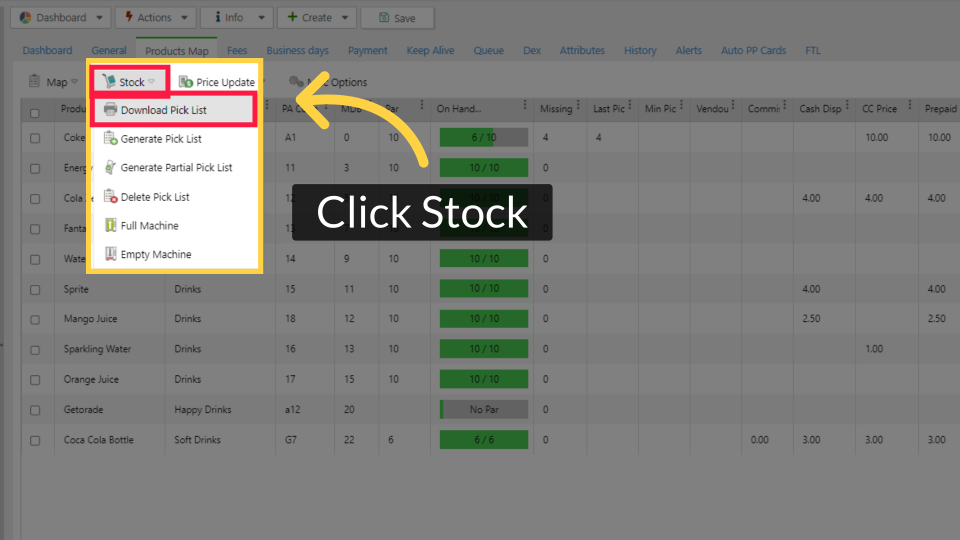Viewport: 960px width, 540px height.
Task: Switch to the Business days tab
Action: [x=298, y=50]
